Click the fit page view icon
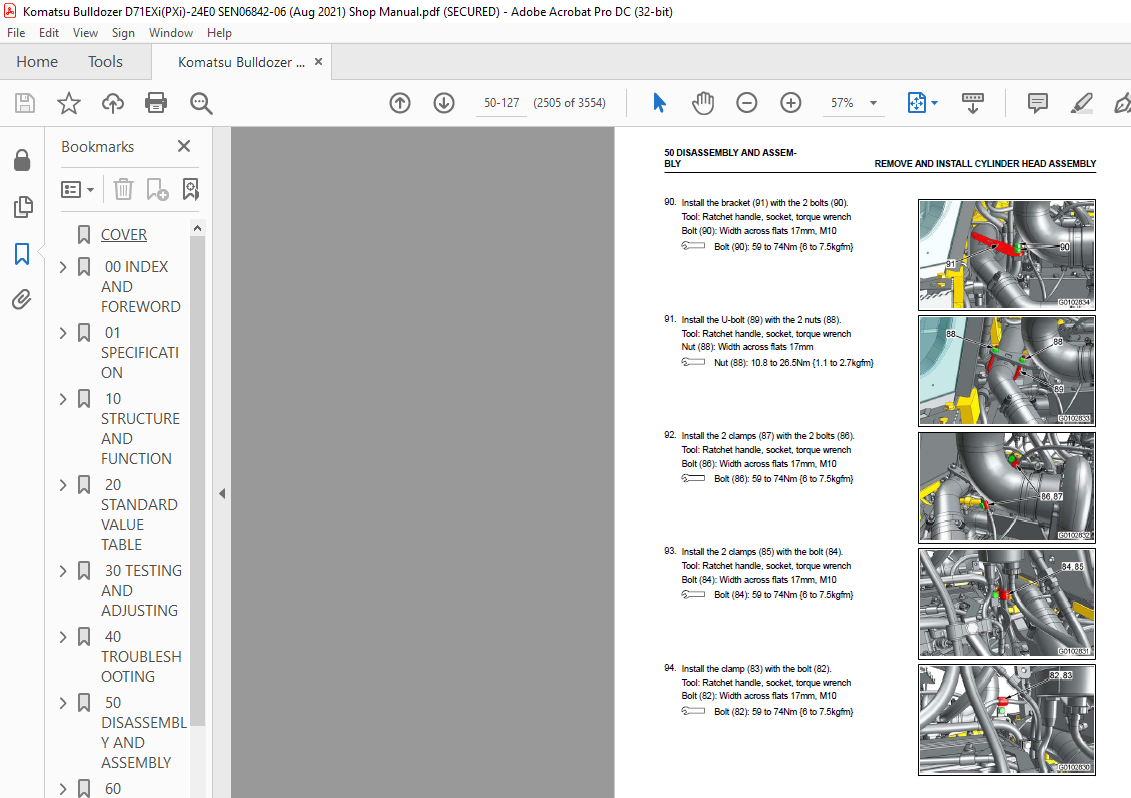This screenshot has width=1131, height=798. (916, 103)
